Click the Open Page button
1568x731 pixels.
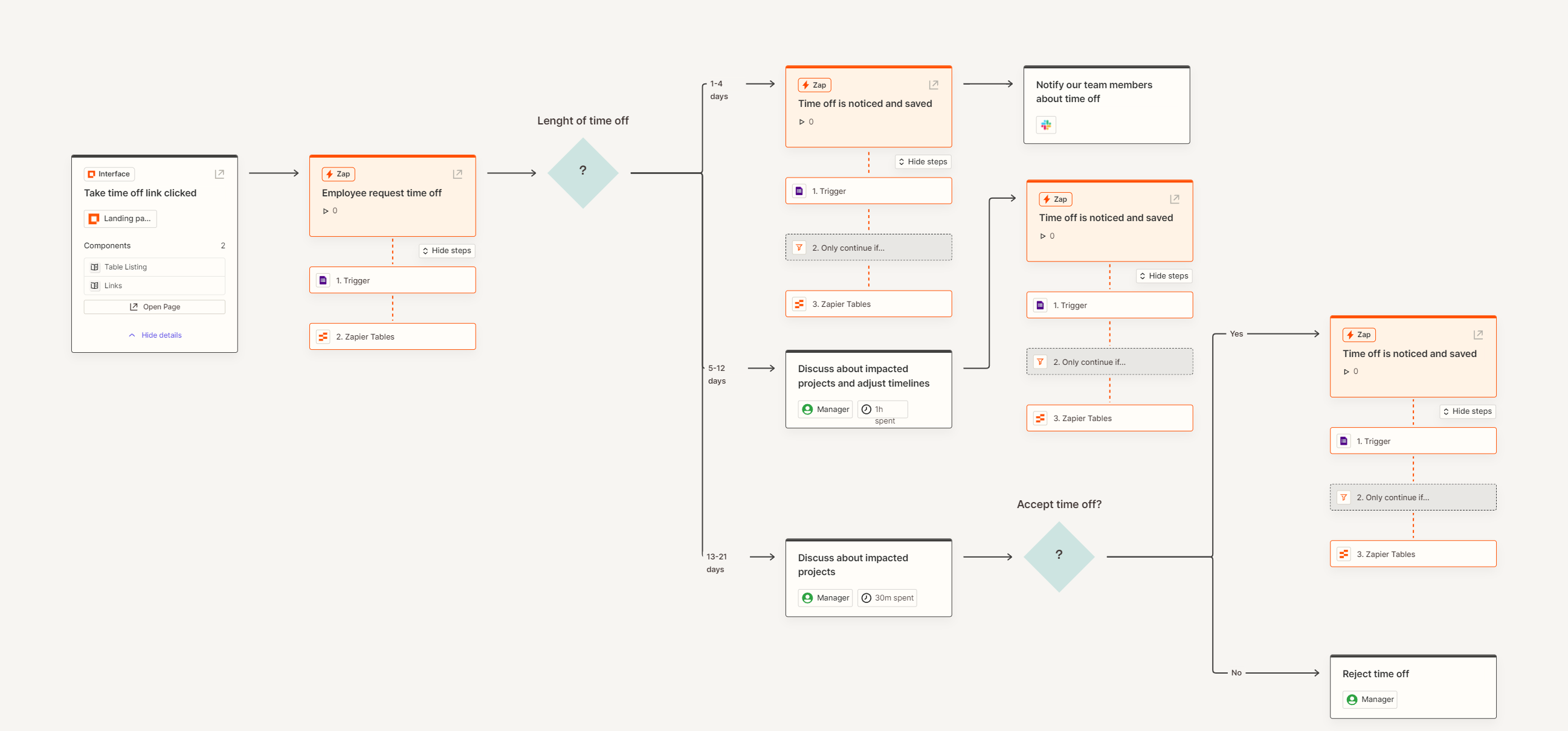[155, 307]
